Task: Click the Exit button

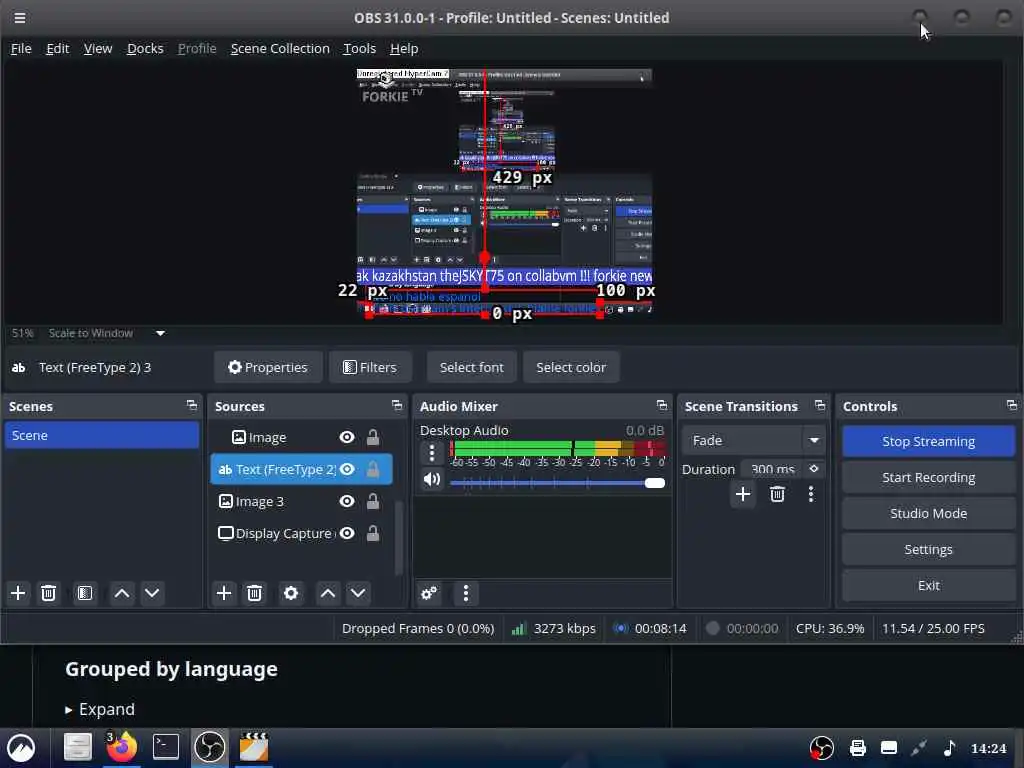Action: pos(929,585)
